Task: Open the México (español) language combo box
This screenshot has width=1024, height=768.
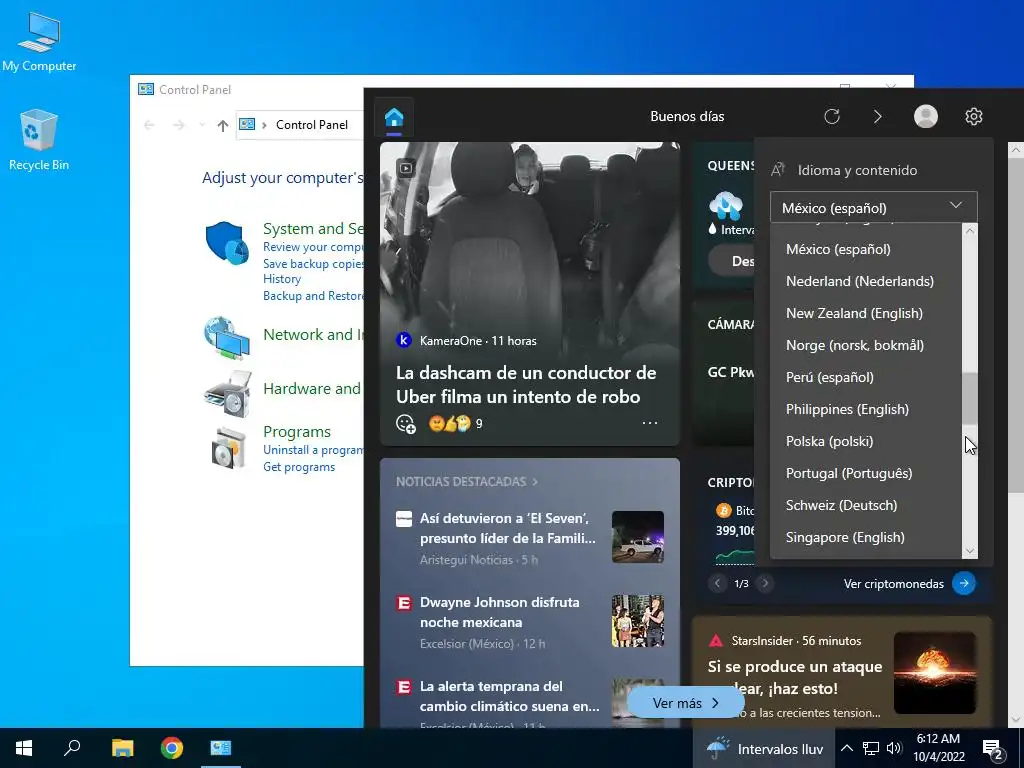Action: click(873, 208)
